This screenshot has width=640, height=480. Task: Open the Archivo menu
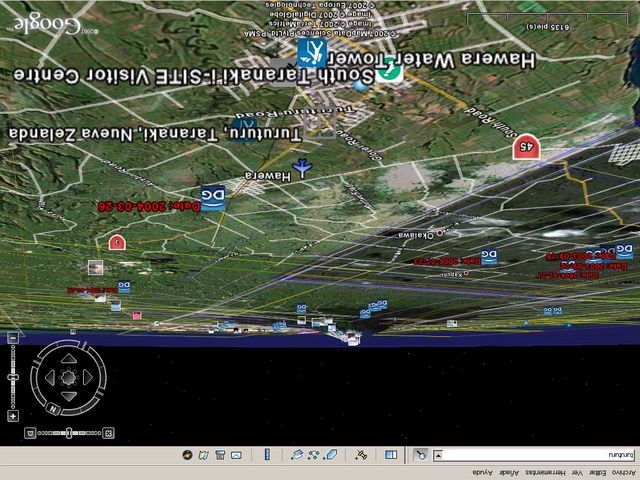tap(624, 473)
